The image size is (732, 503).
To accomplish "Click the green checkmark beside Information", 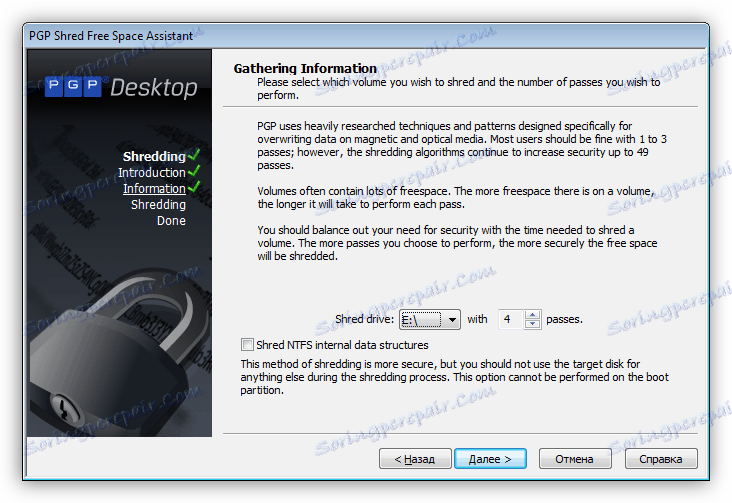I will click(x=194, y=187).
